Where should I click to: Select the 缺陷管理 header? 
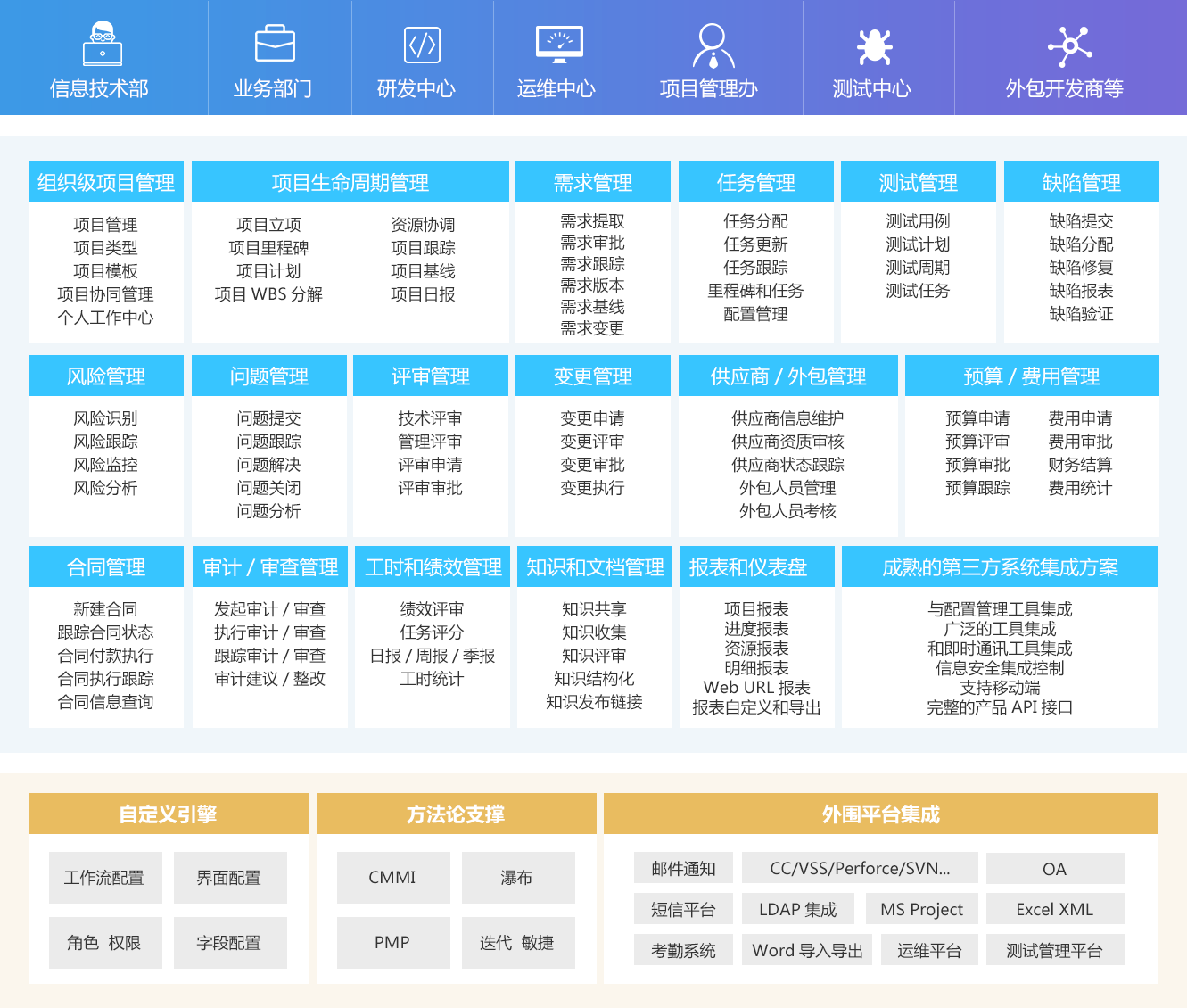pyautogui.click(x=1082, y=182)
